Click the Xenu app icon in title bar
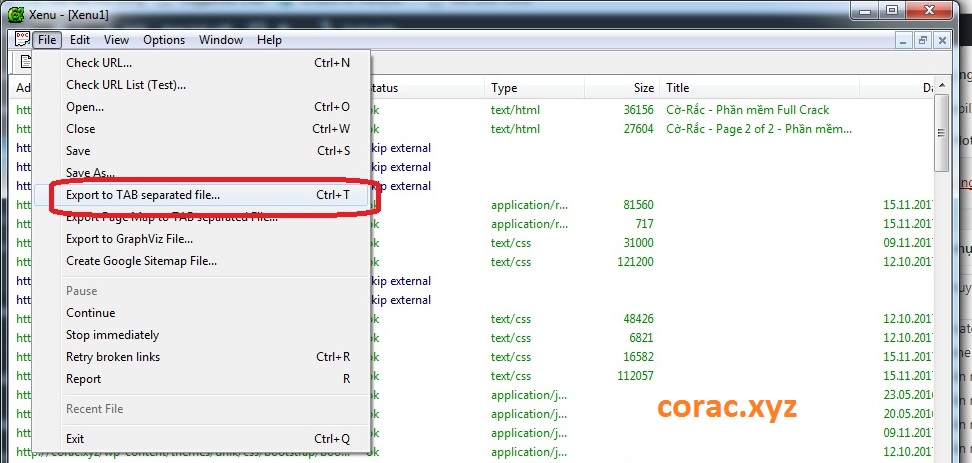 point(15,14)
